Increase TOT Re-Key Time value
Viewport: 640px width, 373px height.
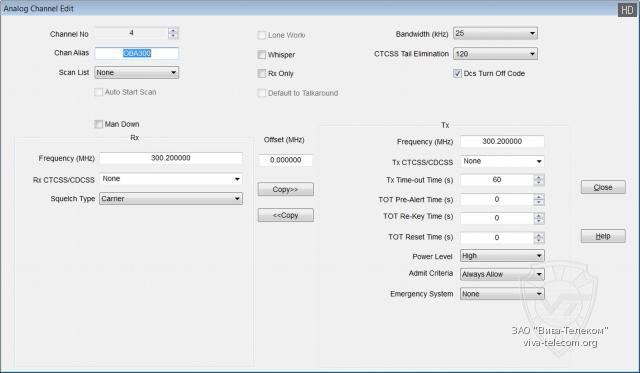click(x=539, y=216)
